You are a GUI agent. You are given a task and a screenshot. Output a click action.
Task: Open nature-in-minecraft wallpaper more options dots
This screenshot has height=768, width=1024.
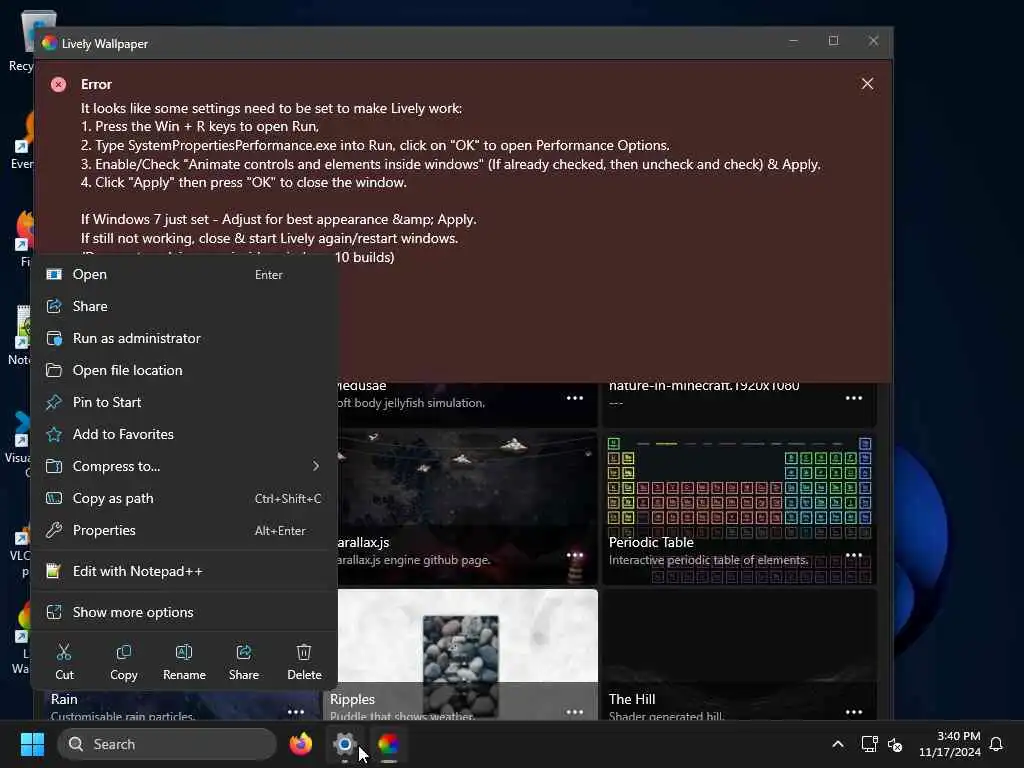click(854, 398)
